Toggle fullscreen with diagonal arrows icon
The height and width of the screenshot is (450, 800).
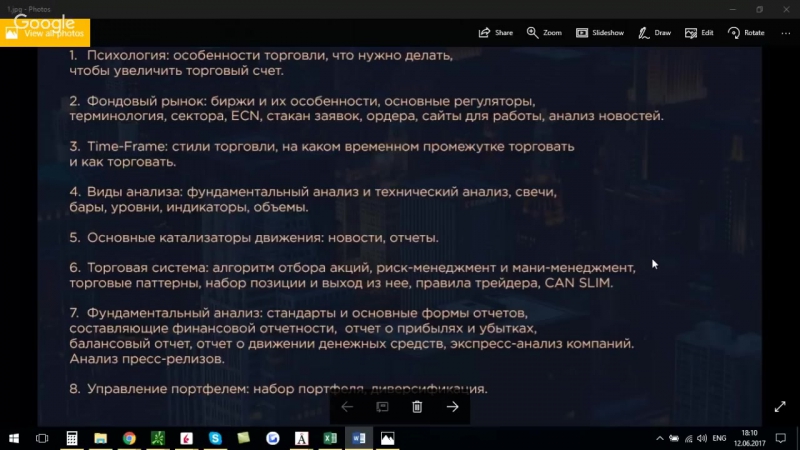(x=780, y=407)
